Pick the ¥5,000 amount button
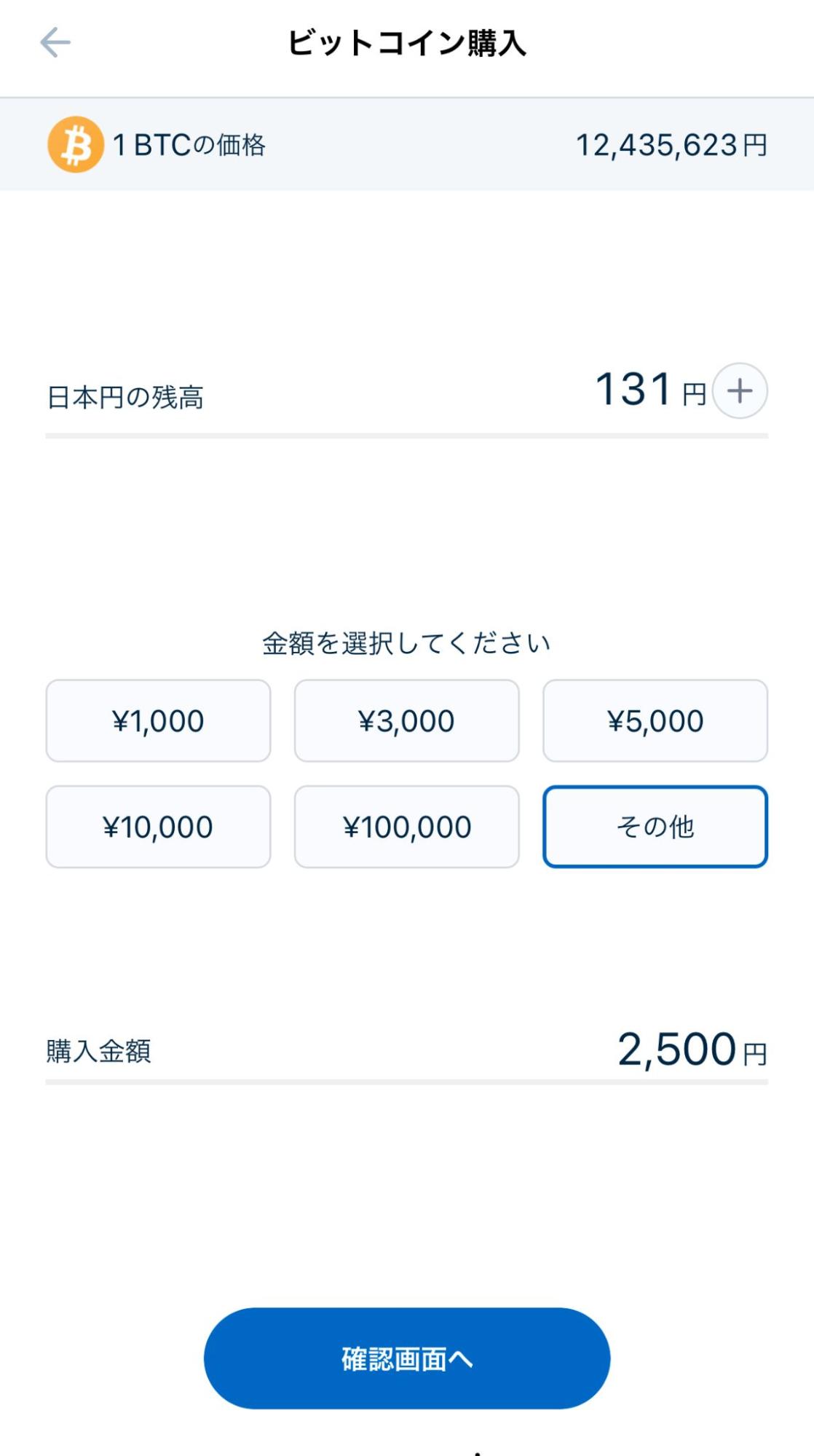Viewport: 814px width, 1456px height. pyautogui.click(x=655, y=721)
